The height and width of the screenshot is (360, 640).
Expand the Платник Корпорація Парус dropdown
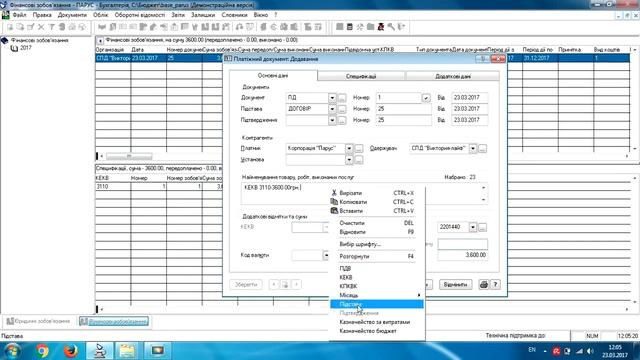(x=349, y=149)
